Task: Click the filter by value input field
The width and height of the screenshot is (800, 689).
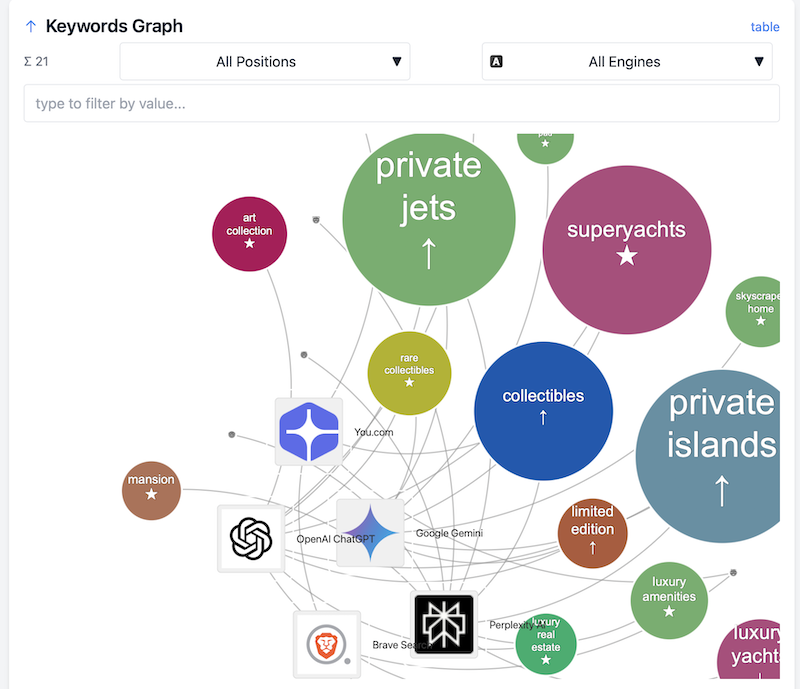Action: pos(400,103)
